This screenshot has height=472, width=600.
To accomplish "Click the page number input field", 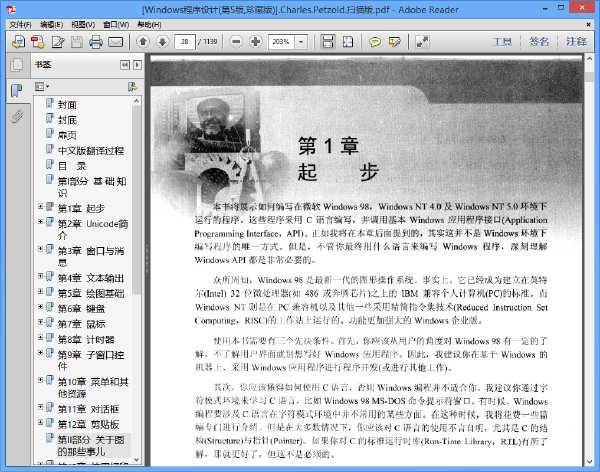I will [x=184, y=41].
